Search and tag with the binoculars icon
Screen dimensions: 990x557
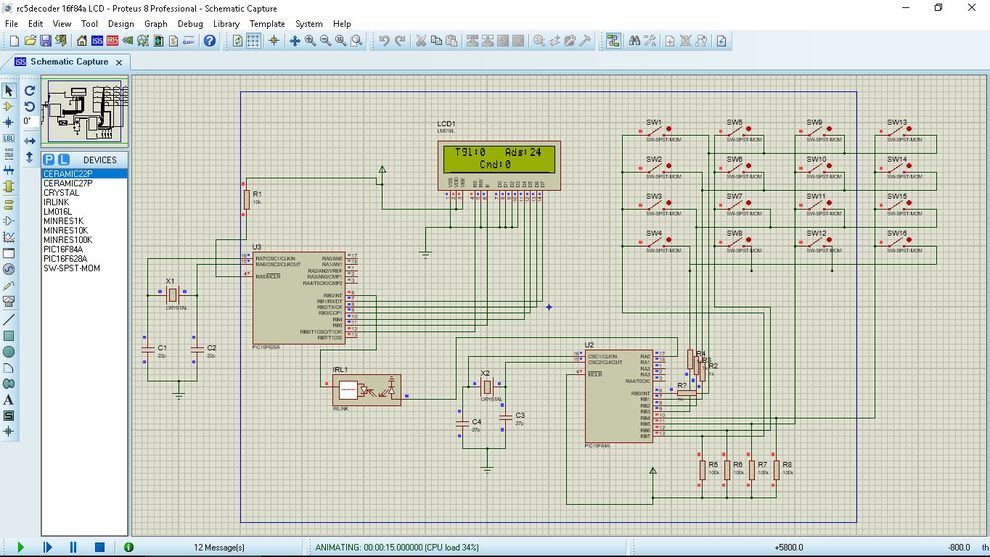pos(635,41)
